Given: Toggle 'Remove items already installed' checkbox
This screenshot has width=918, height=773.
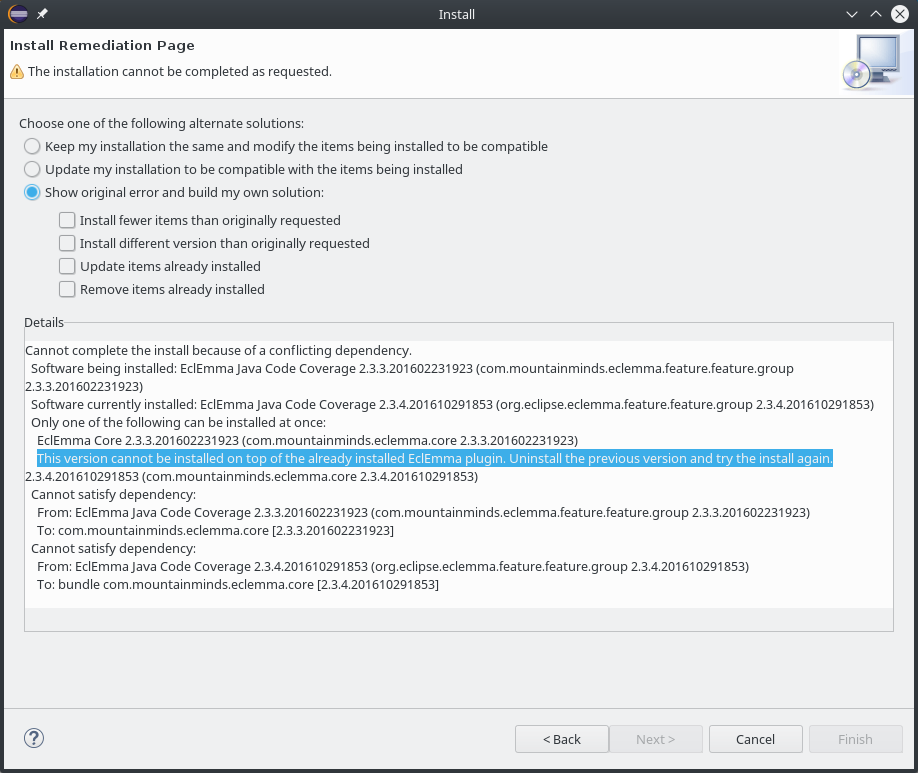Looking at the screenshot, I should click(x=67, y=289).
